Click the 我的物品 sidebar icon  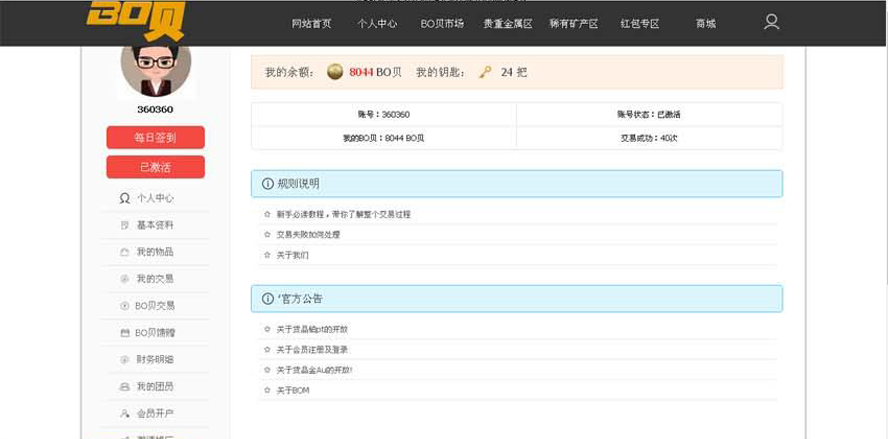(x=125, y=252)
